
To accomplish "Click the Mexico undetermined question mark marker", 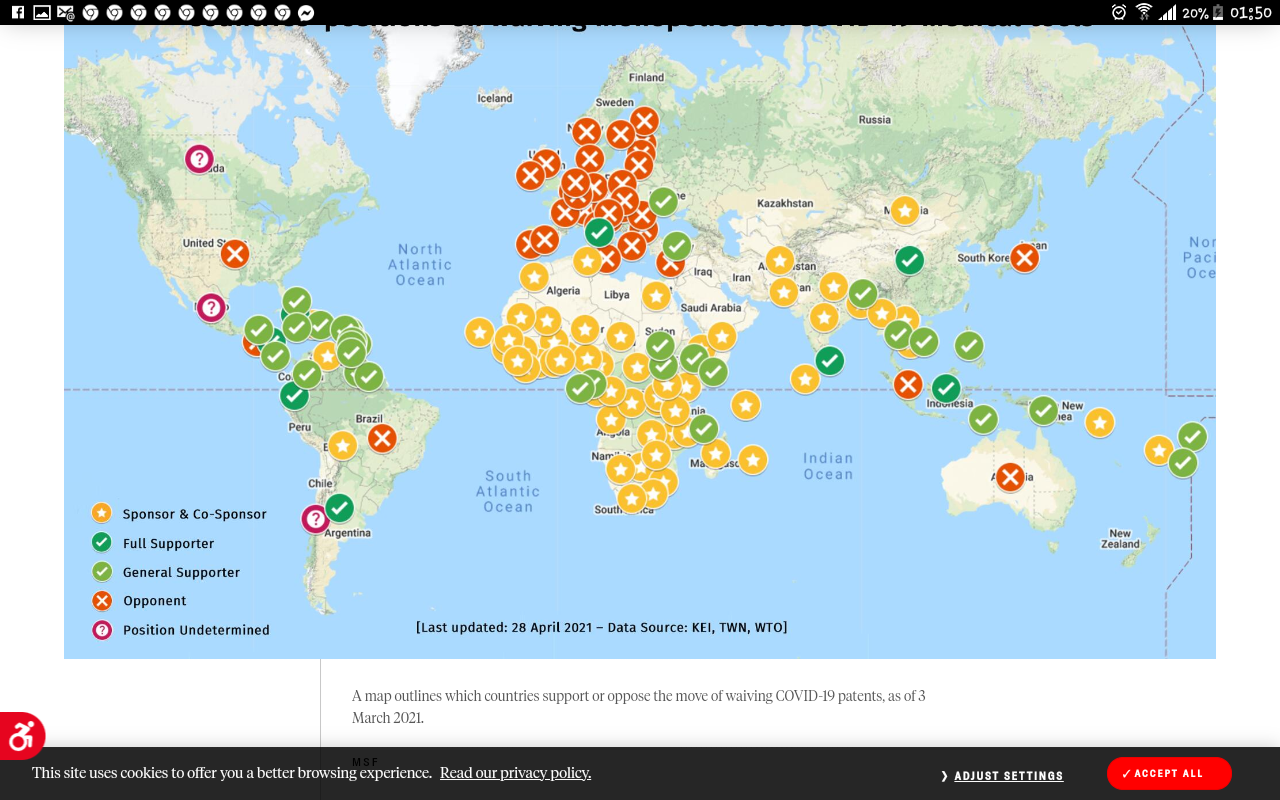I will [211, 307].
